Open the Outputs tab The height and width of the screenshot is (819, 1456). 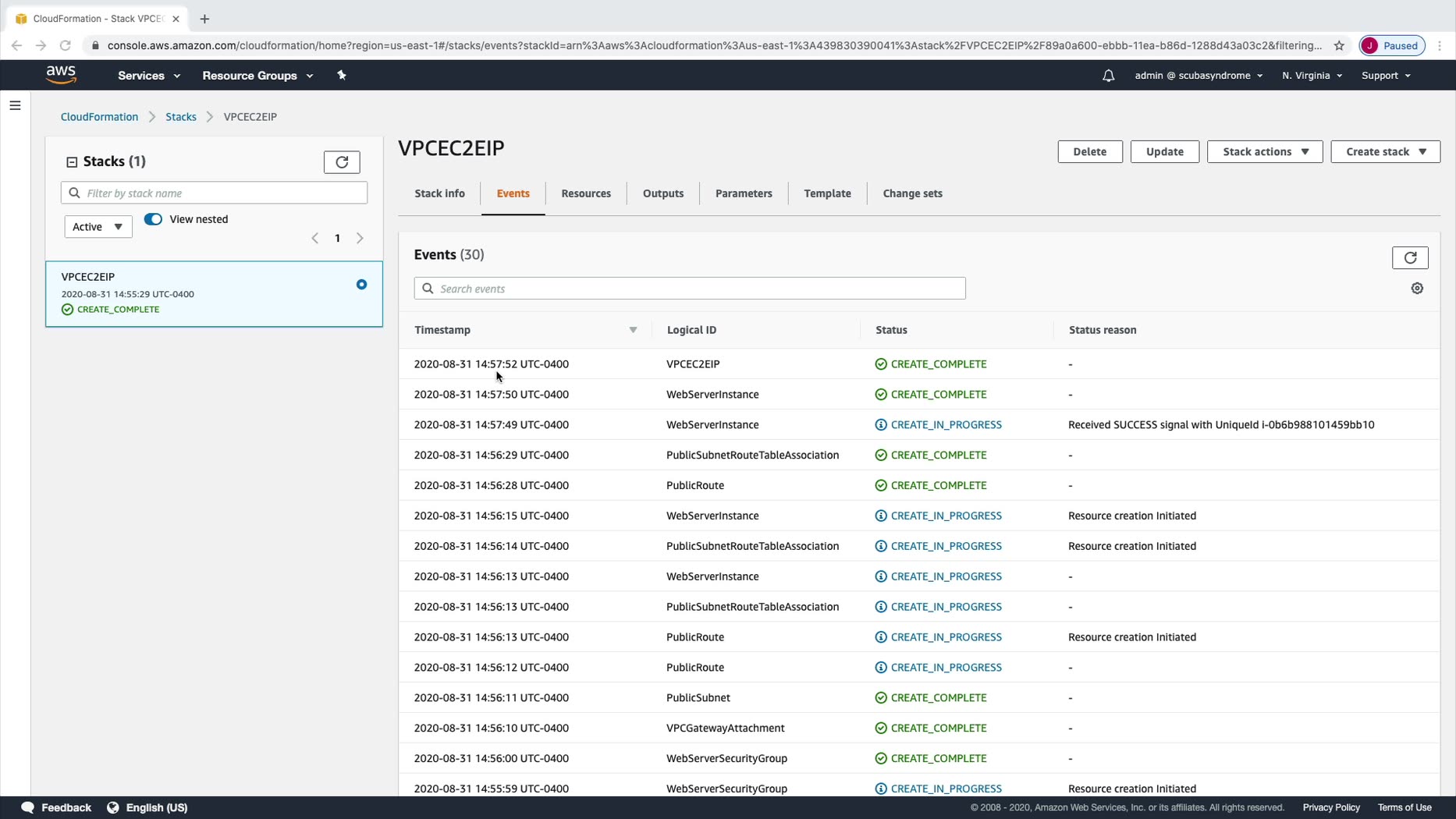[x=663, y=193]
